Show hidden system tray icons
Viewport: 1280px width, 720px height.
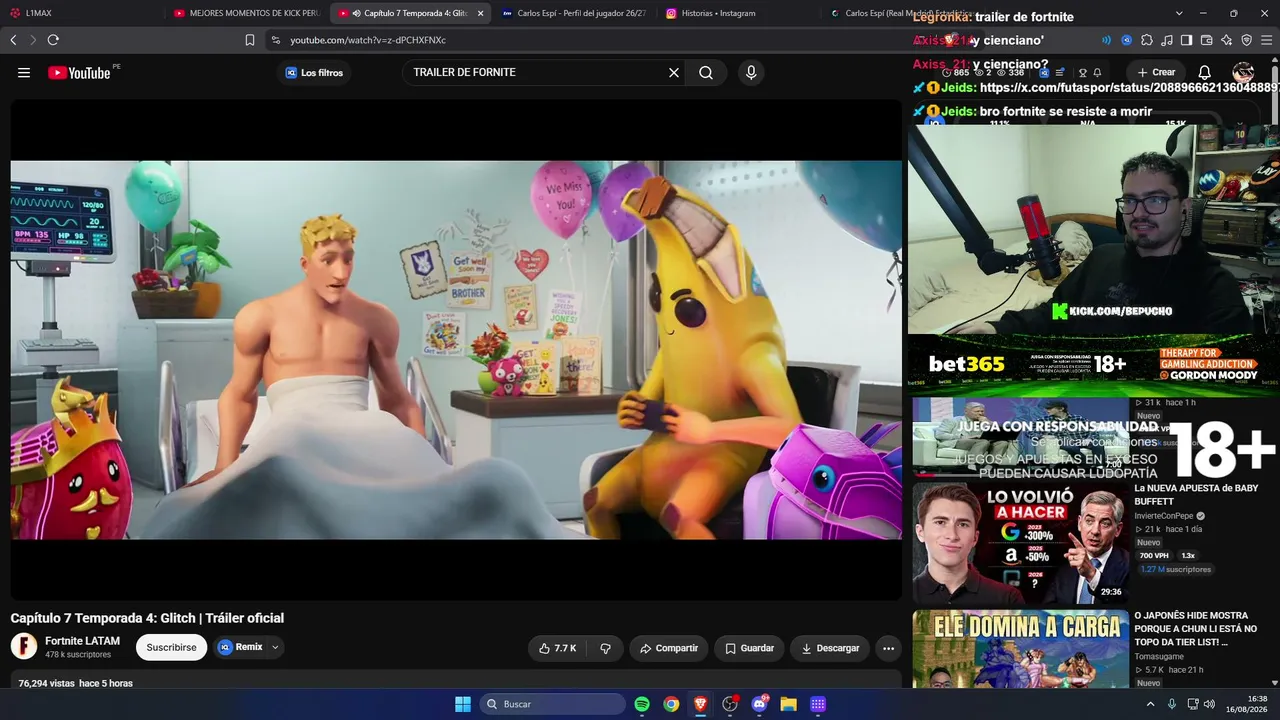point(1150,704)
